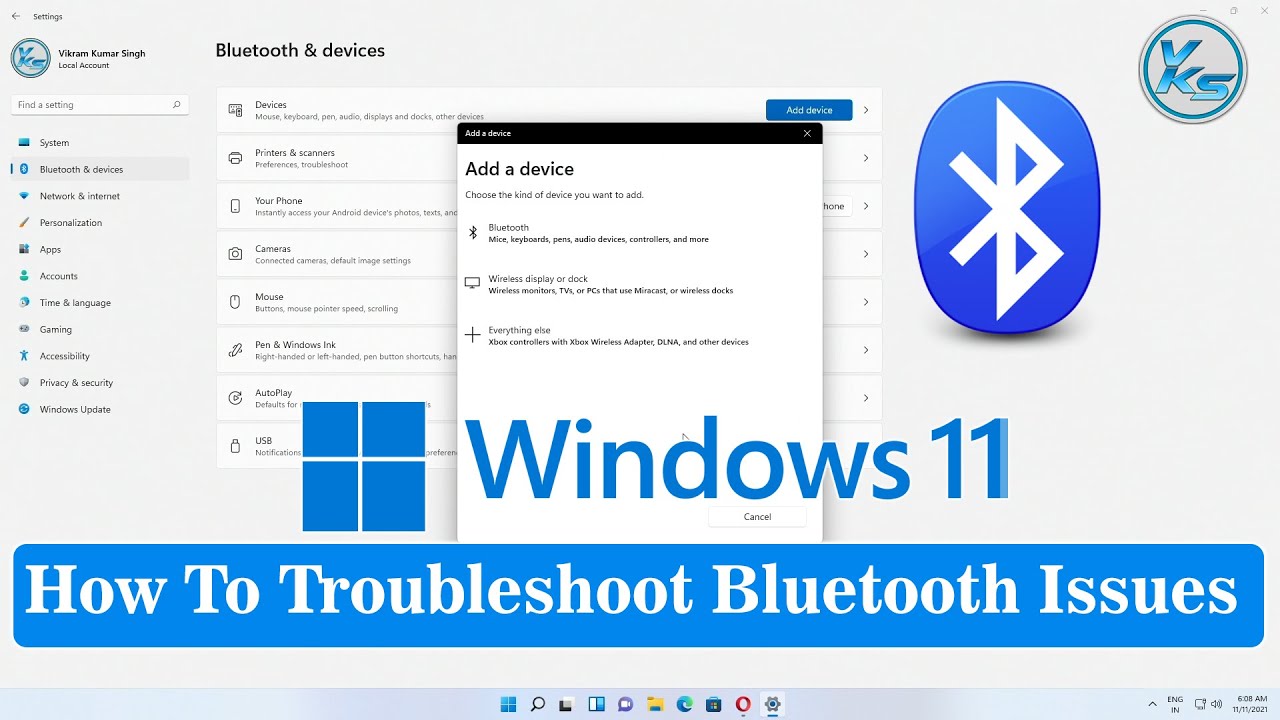The image size is (1280, 720).
Task: Click the Devices keyboard icon
Action: point(235,110)
